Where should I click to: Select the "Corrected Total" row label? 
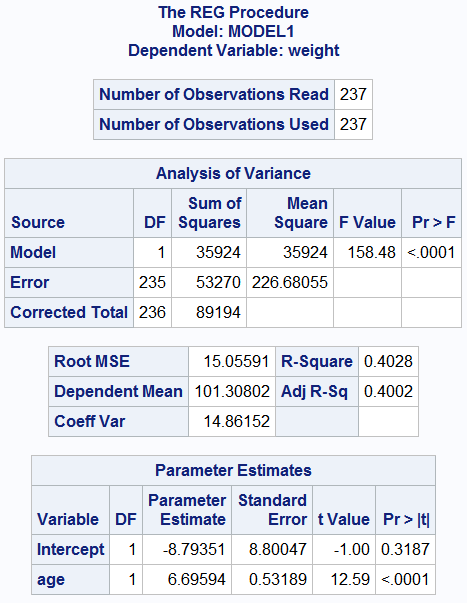pos(69,312)
